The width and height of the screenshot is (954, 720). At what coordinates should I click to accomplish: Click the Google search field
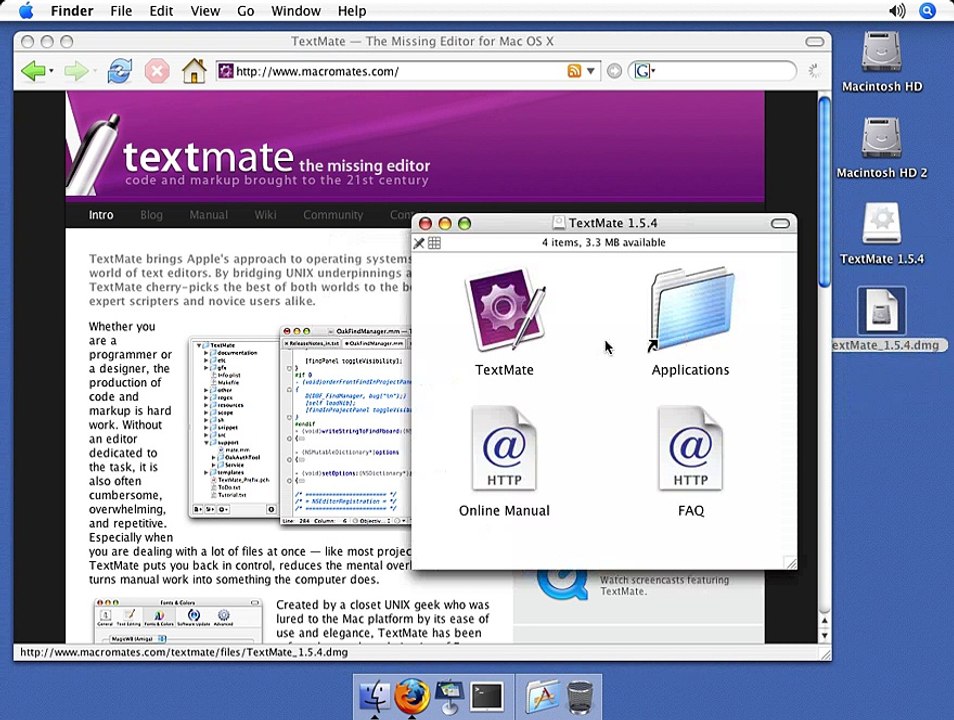724,71
